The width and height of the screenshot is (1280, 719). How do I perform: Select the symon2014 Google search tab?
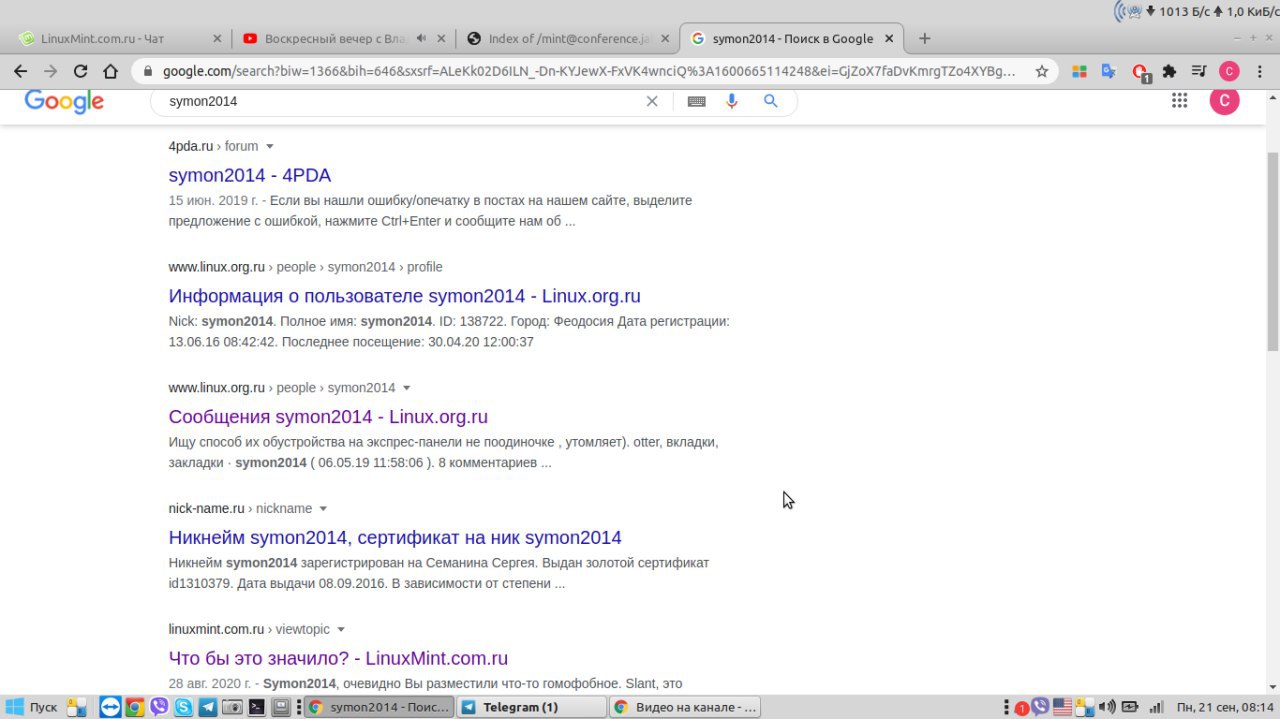pyautogui.click(x=792, y=39)
